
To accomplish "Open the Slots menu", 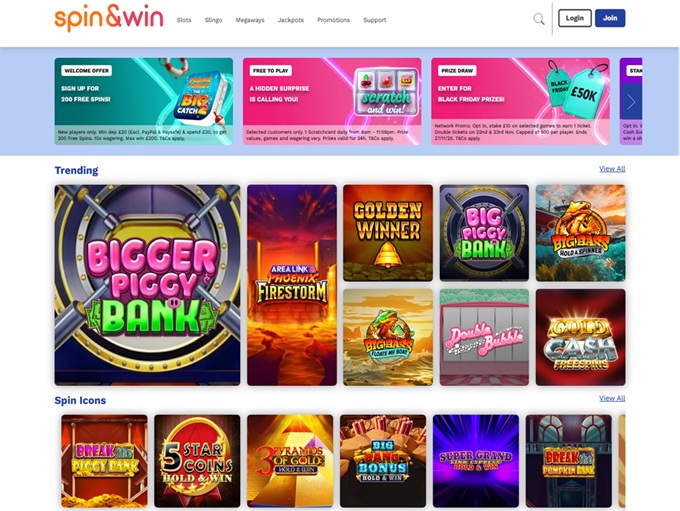I will (x=184, y=20).
